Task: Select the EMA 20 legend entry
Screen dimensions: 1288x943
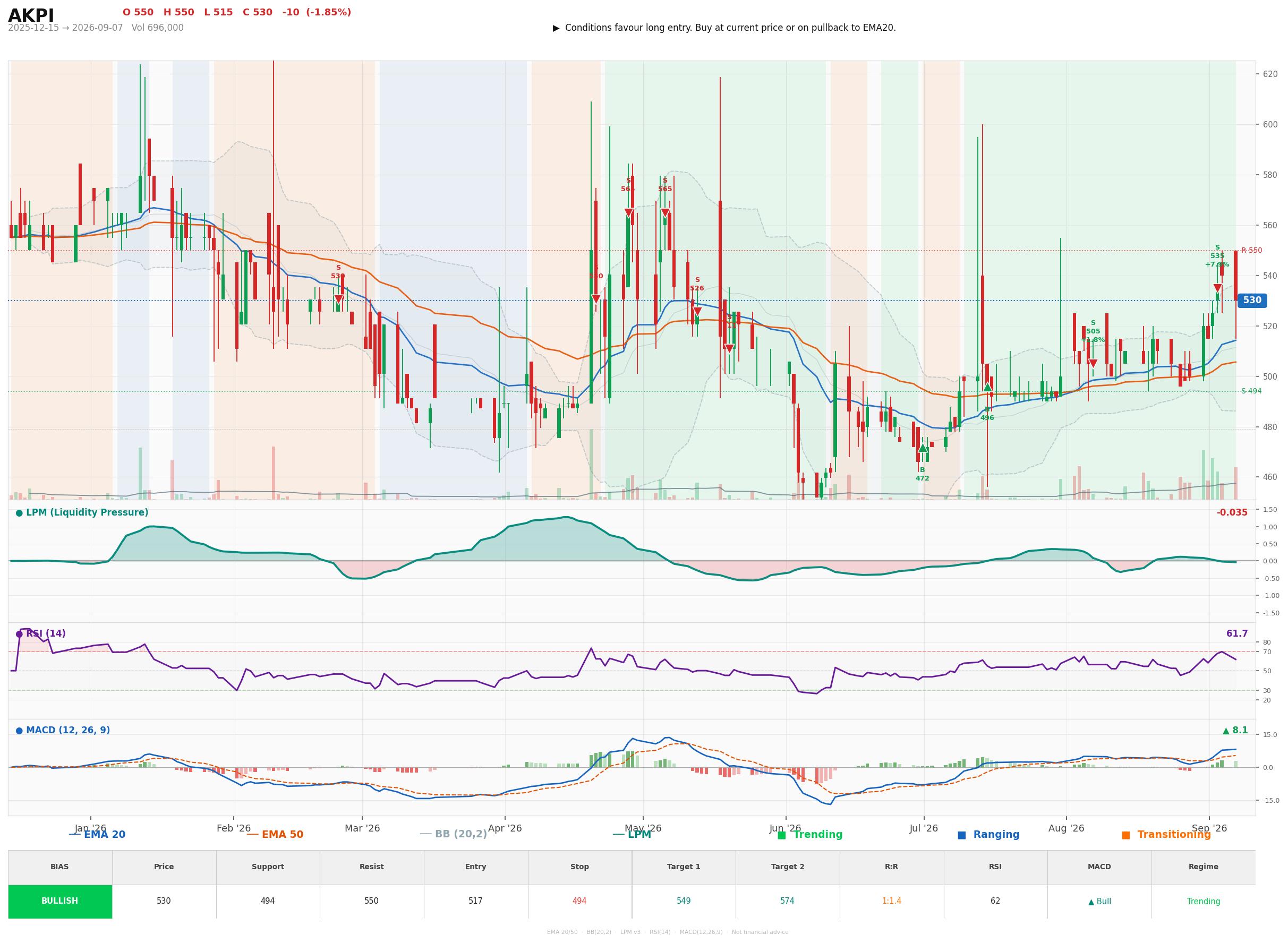Action: click(x=97, y=835)
